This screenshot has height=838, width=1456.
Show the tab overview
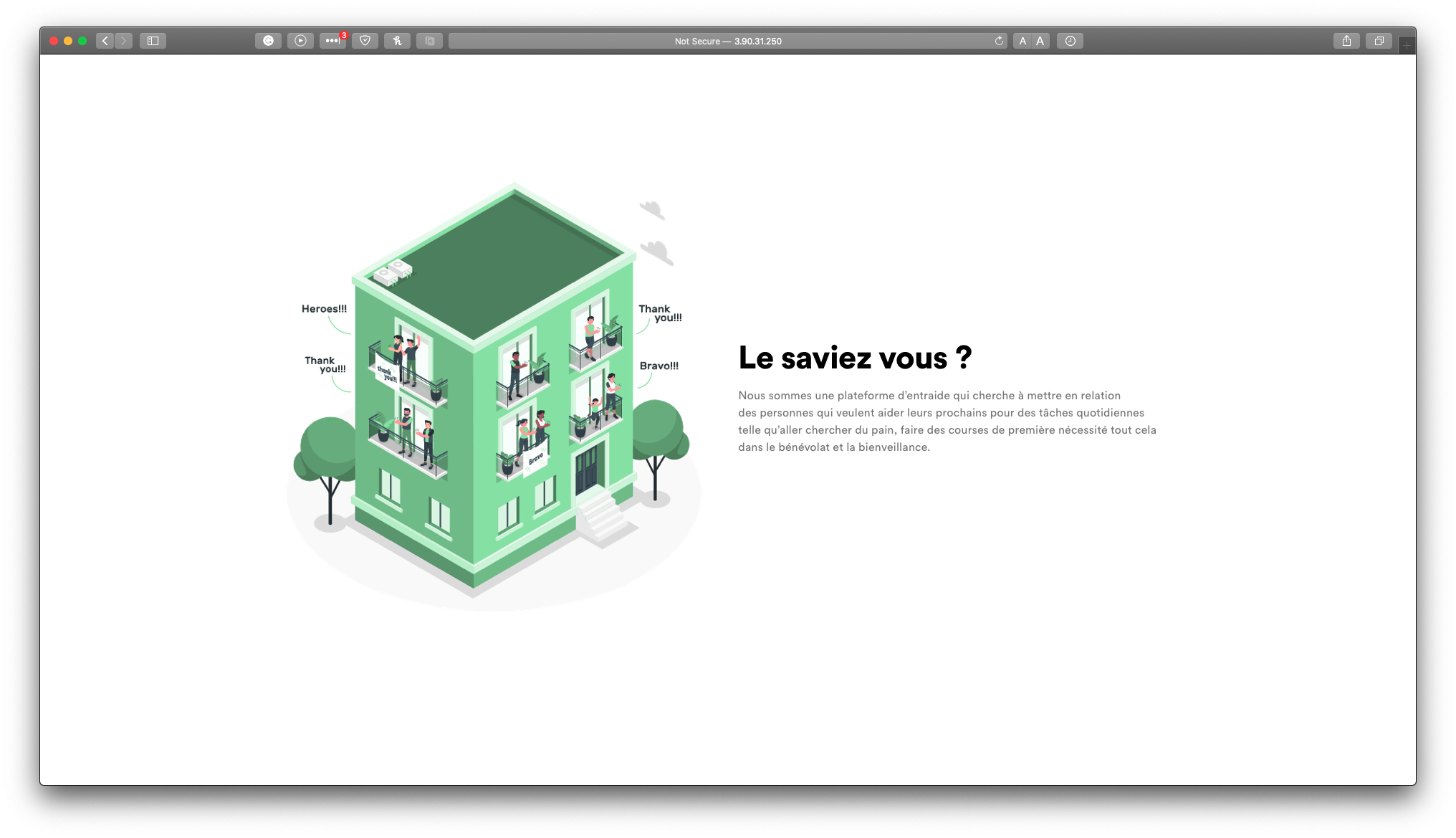[x=1379, y=41]
